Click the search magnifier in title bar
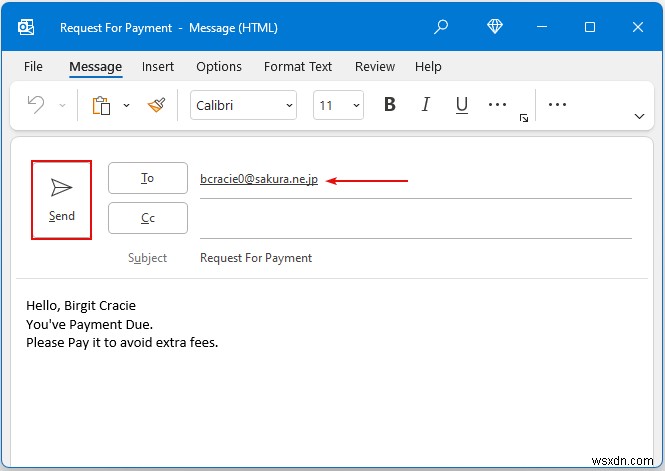The width and height of the screenshot is (665, 471). pos(441,27)
